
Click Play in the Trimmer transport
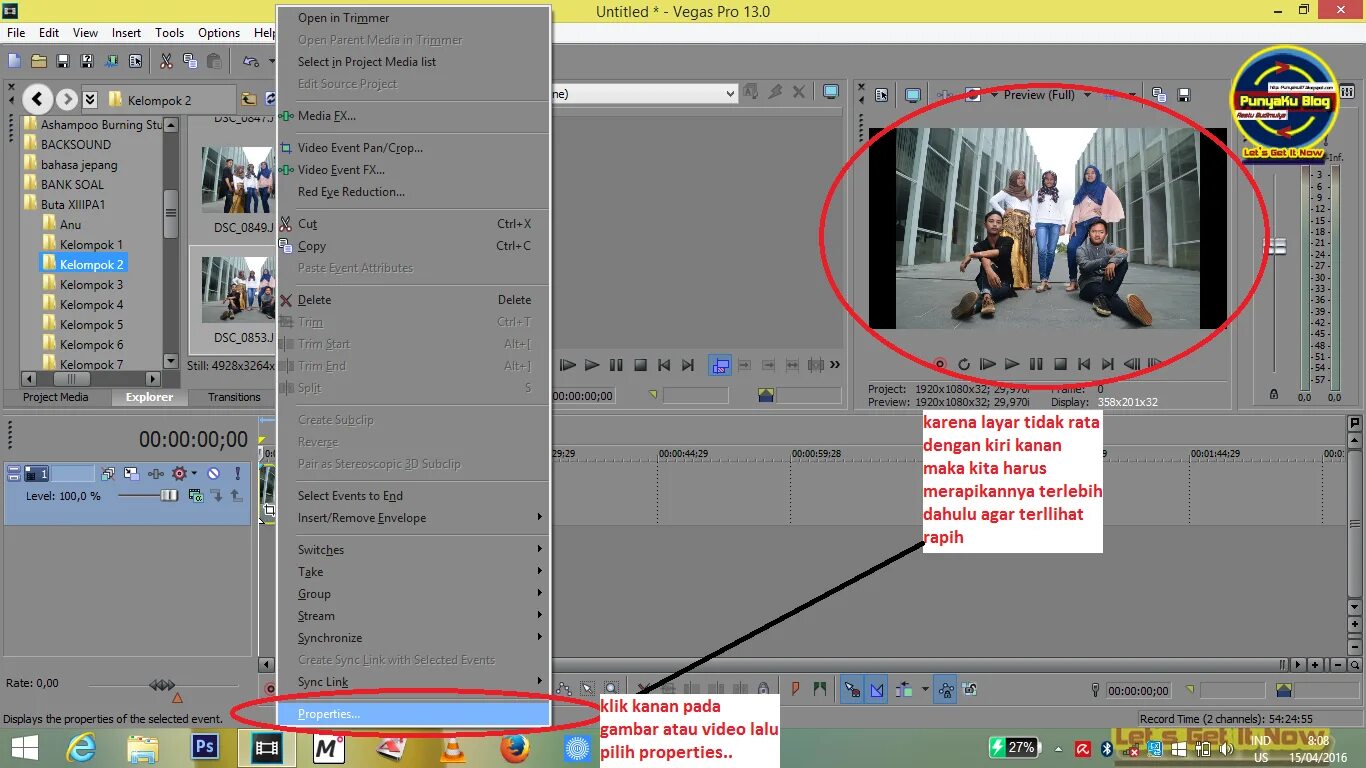(592, 366)
